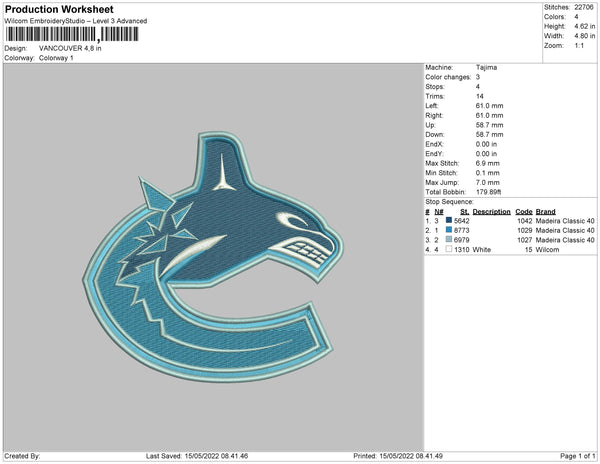Click the Height value 4.62 in
The width and height of the screenshot is (600, 464).
coord(584,26)
